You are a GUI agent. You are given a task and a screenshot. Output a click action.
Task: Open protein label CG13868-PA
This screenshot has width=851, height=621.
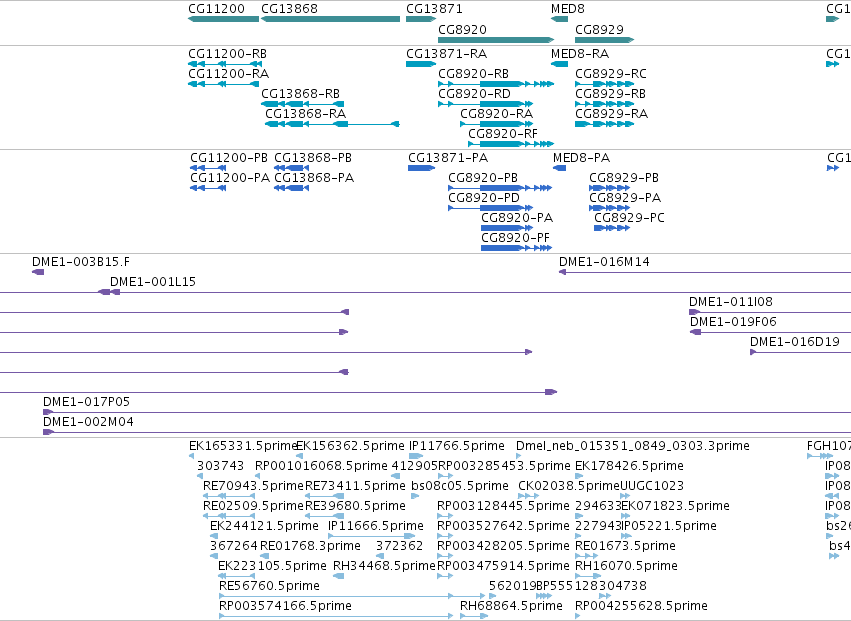(314, 178)
